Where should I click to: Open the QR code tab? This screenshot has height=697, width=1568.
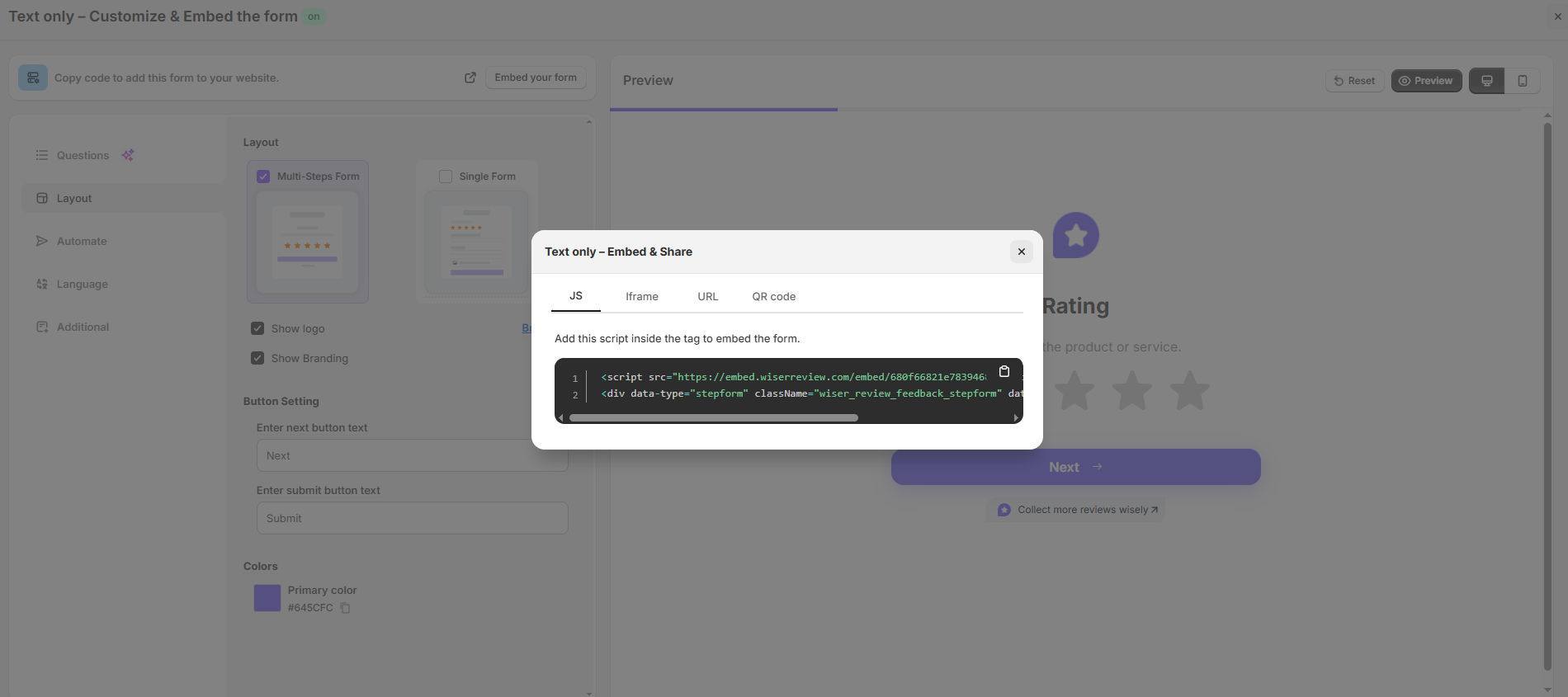point(773,297)
